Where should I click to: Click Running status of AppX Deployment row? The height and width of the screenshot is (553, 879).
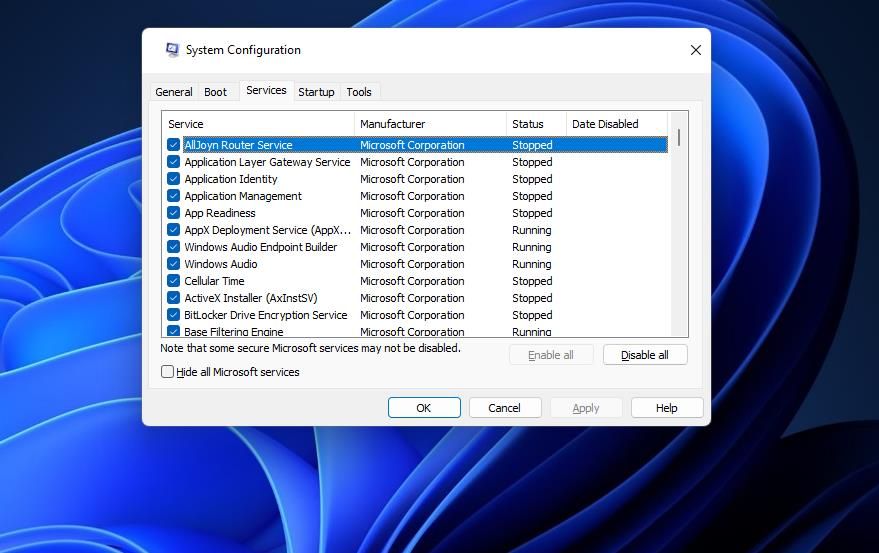[531, 230]
